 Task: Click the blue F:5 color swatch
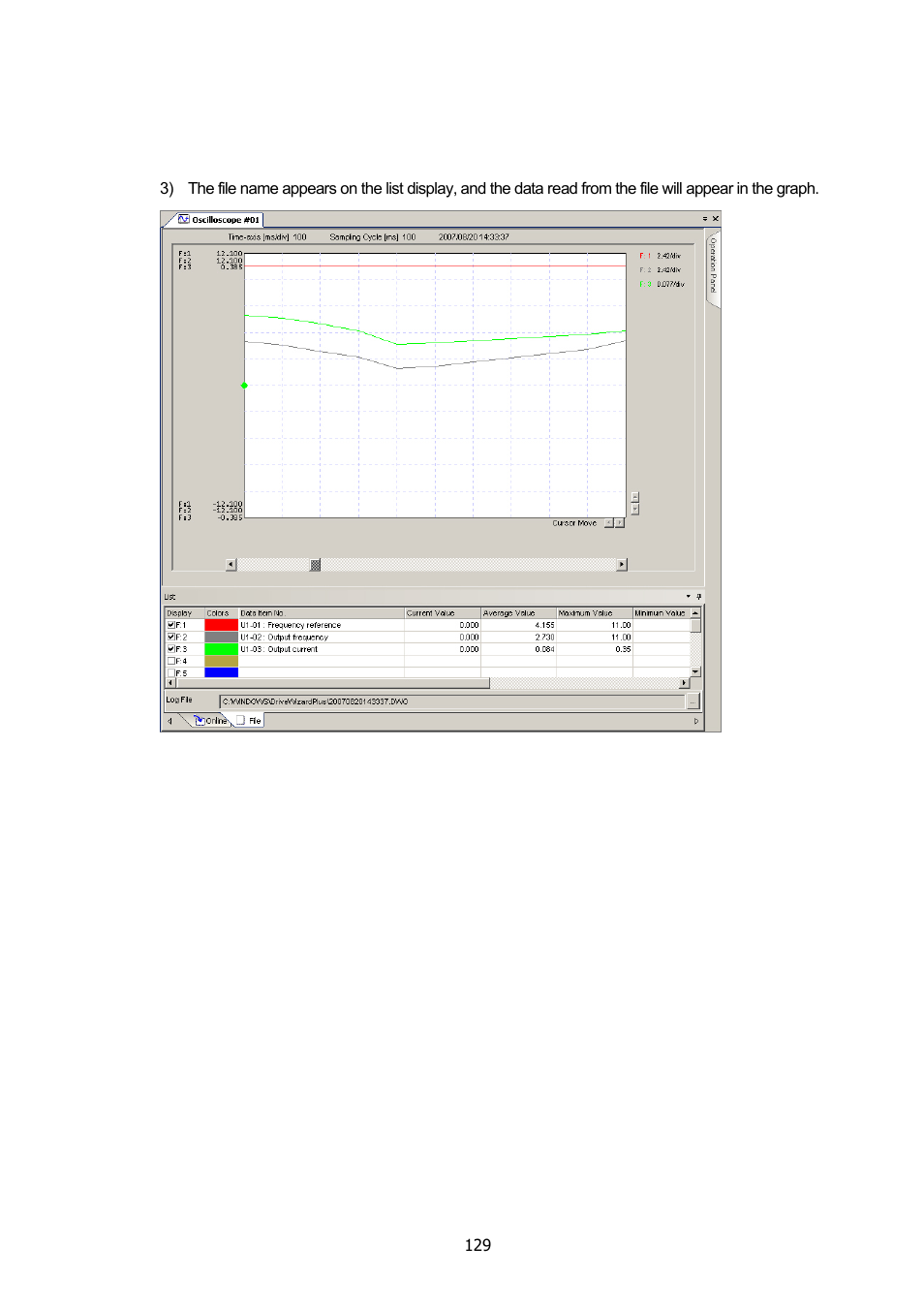point(221,672)
